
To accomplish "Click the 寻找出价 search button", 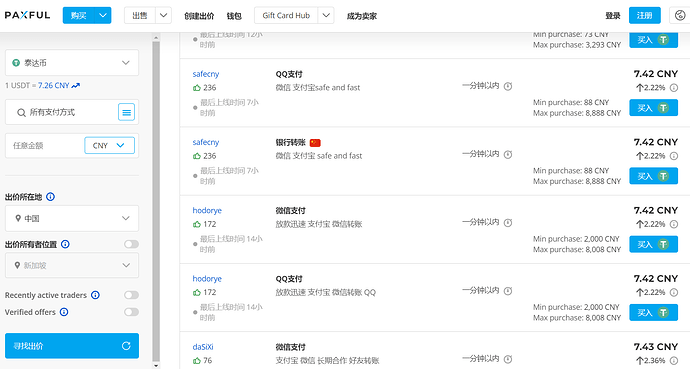I will [x=72, y=346].
